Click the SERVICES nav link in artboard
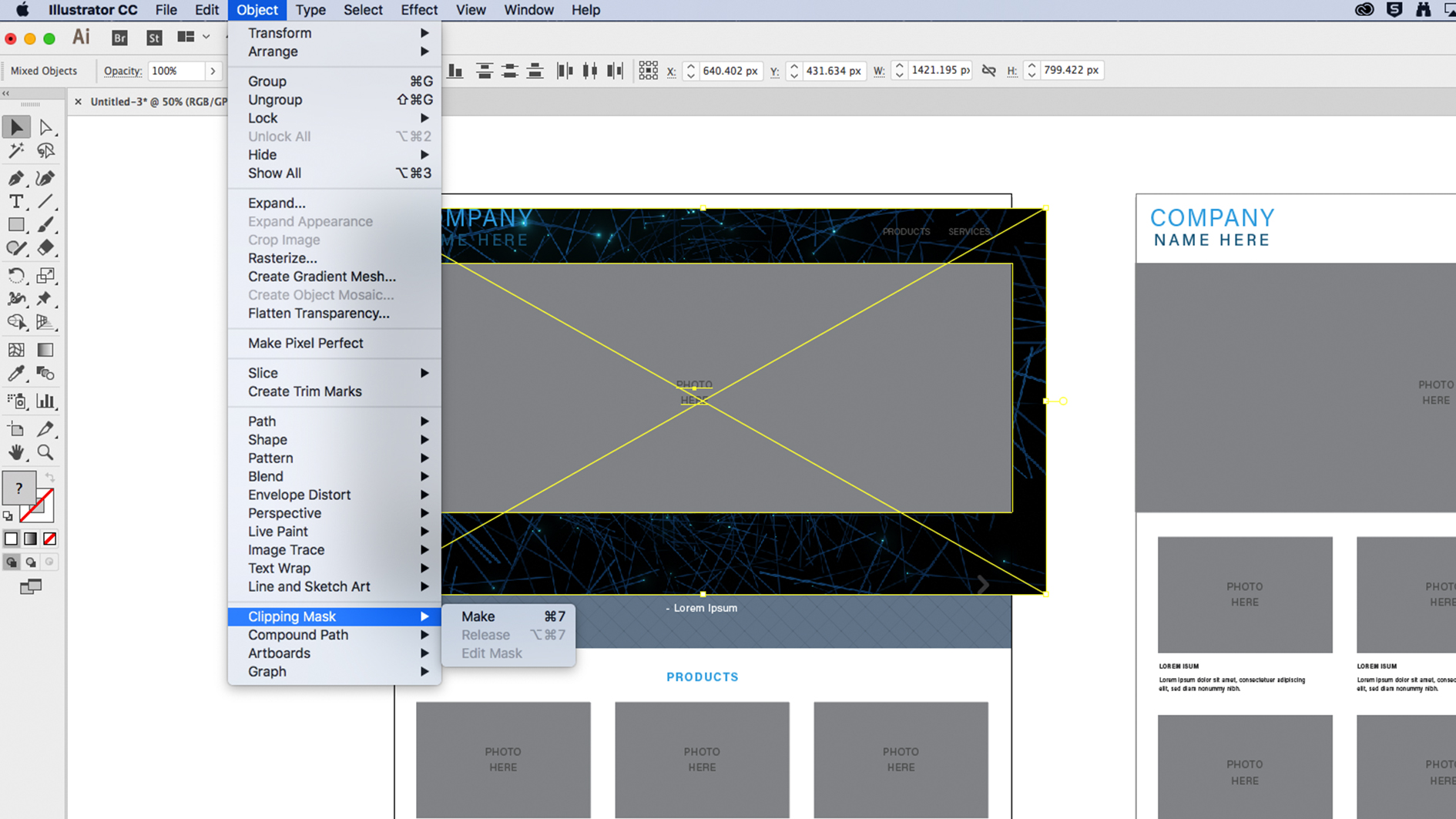The height and width of the screenshot is (819, 1456). click(x=969, y=231)
